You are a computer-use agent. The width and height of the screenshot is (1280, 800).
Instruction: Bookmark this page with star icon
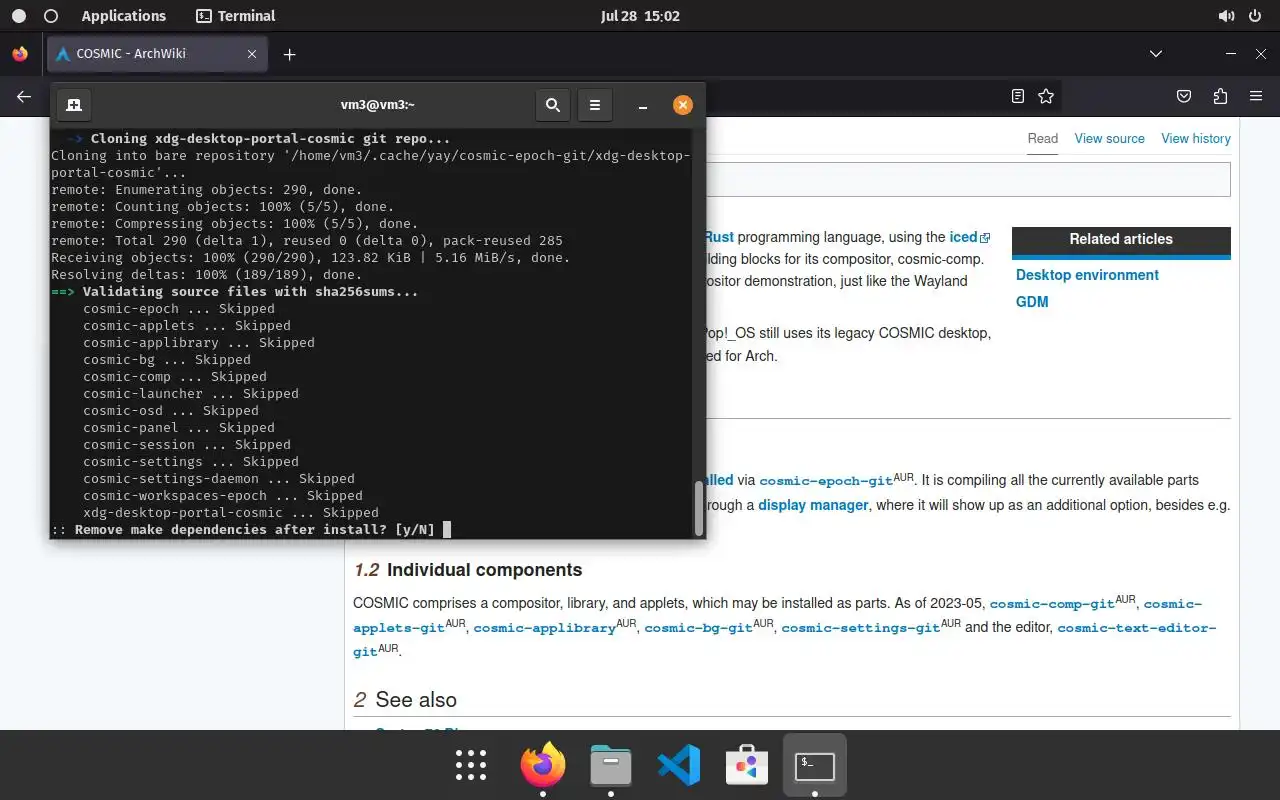click(1046, 96)
